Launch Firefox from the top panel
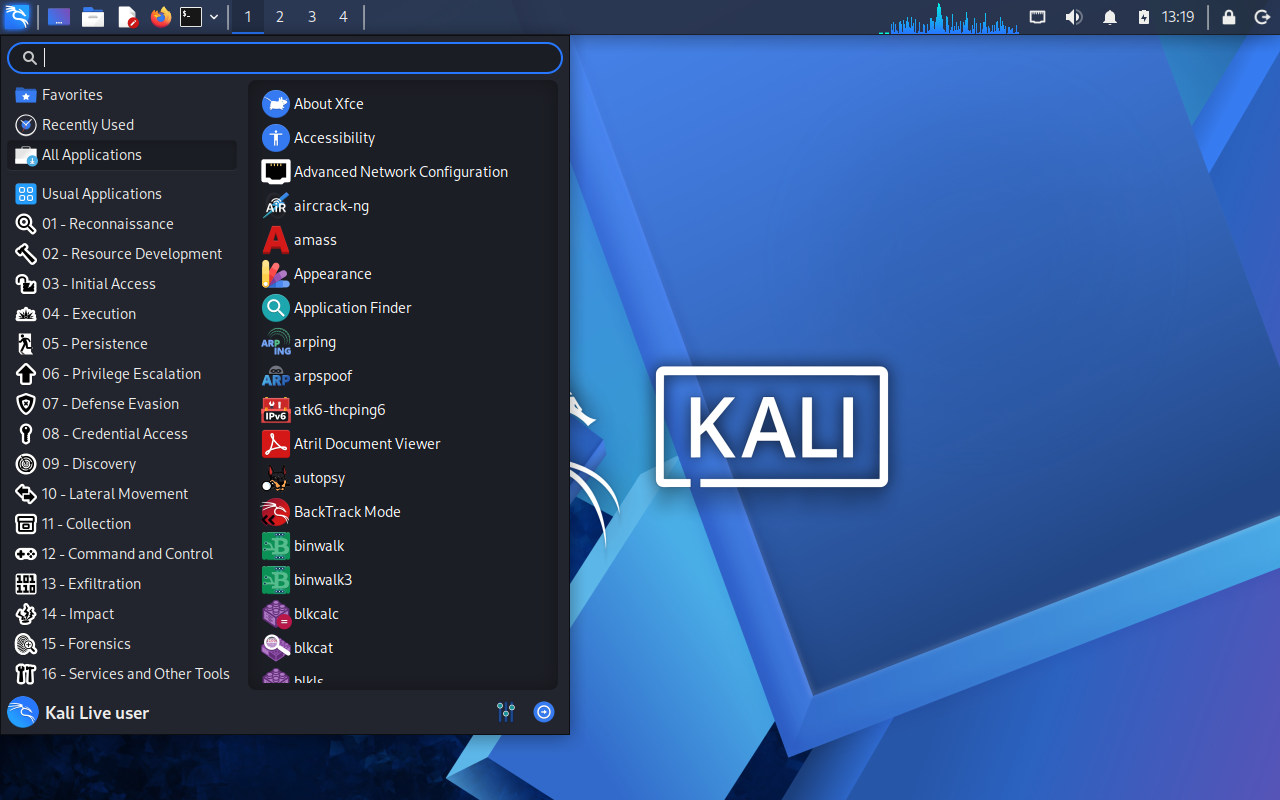Viewport: 1280px width, 800px height. coord(160,17)
